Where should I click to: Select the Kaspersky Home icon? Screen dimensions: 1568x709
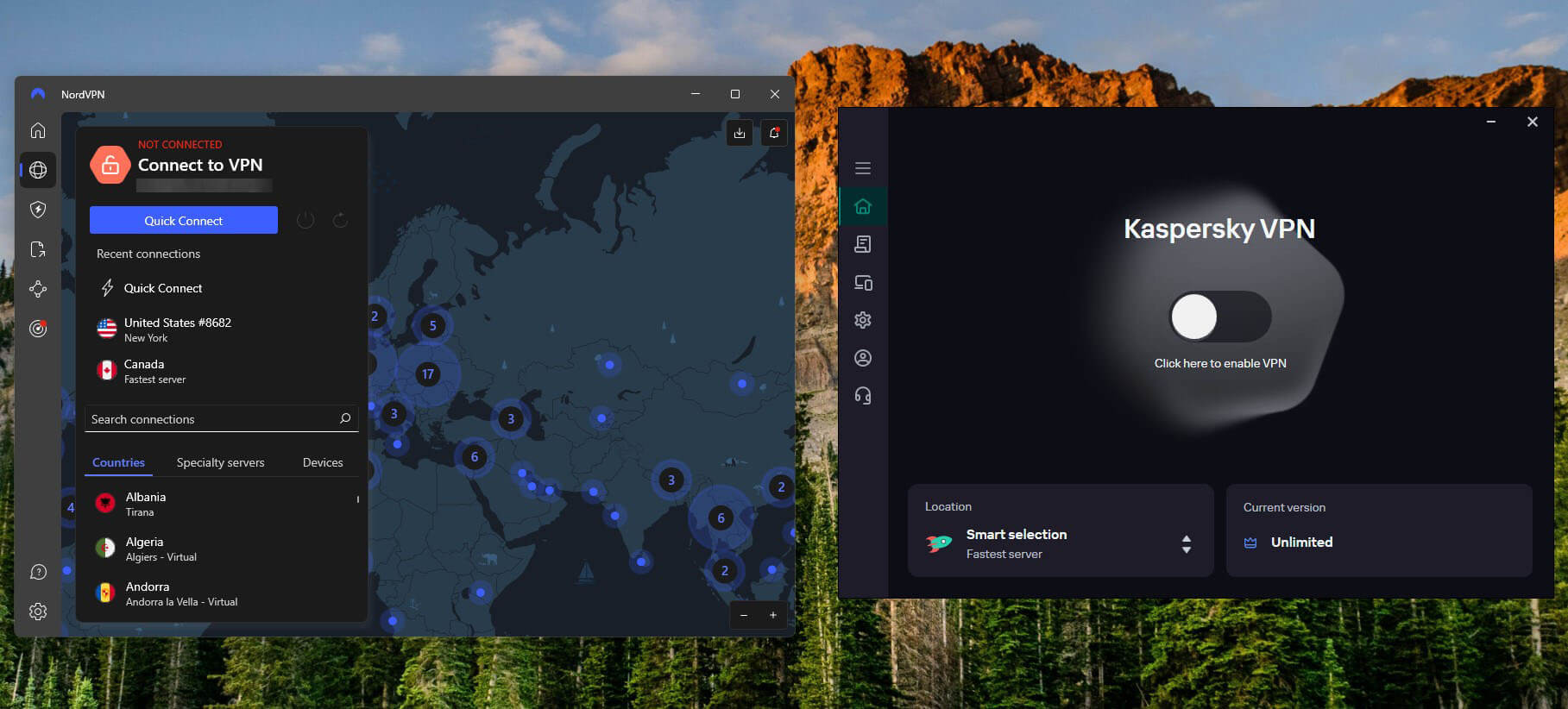point(863,206)
